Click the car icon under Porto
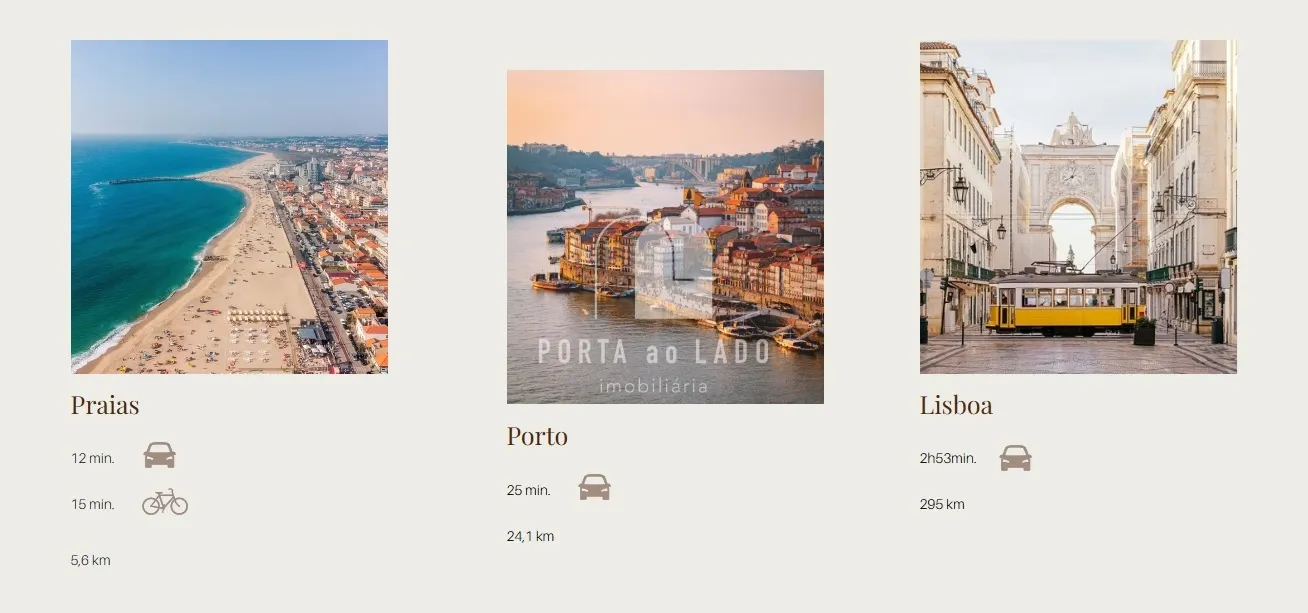This screenshot has height=613, width=1308. 594,487
